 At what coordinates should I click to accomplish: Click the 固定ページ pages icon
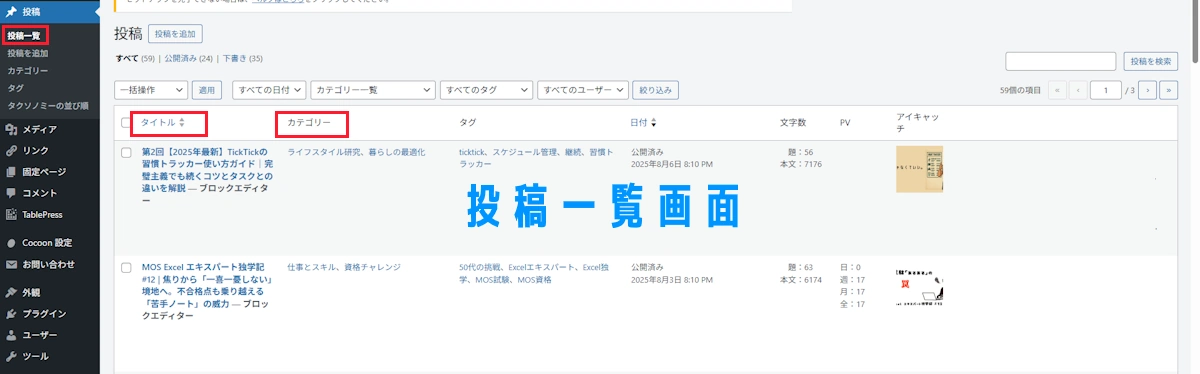tap(11, 172)
